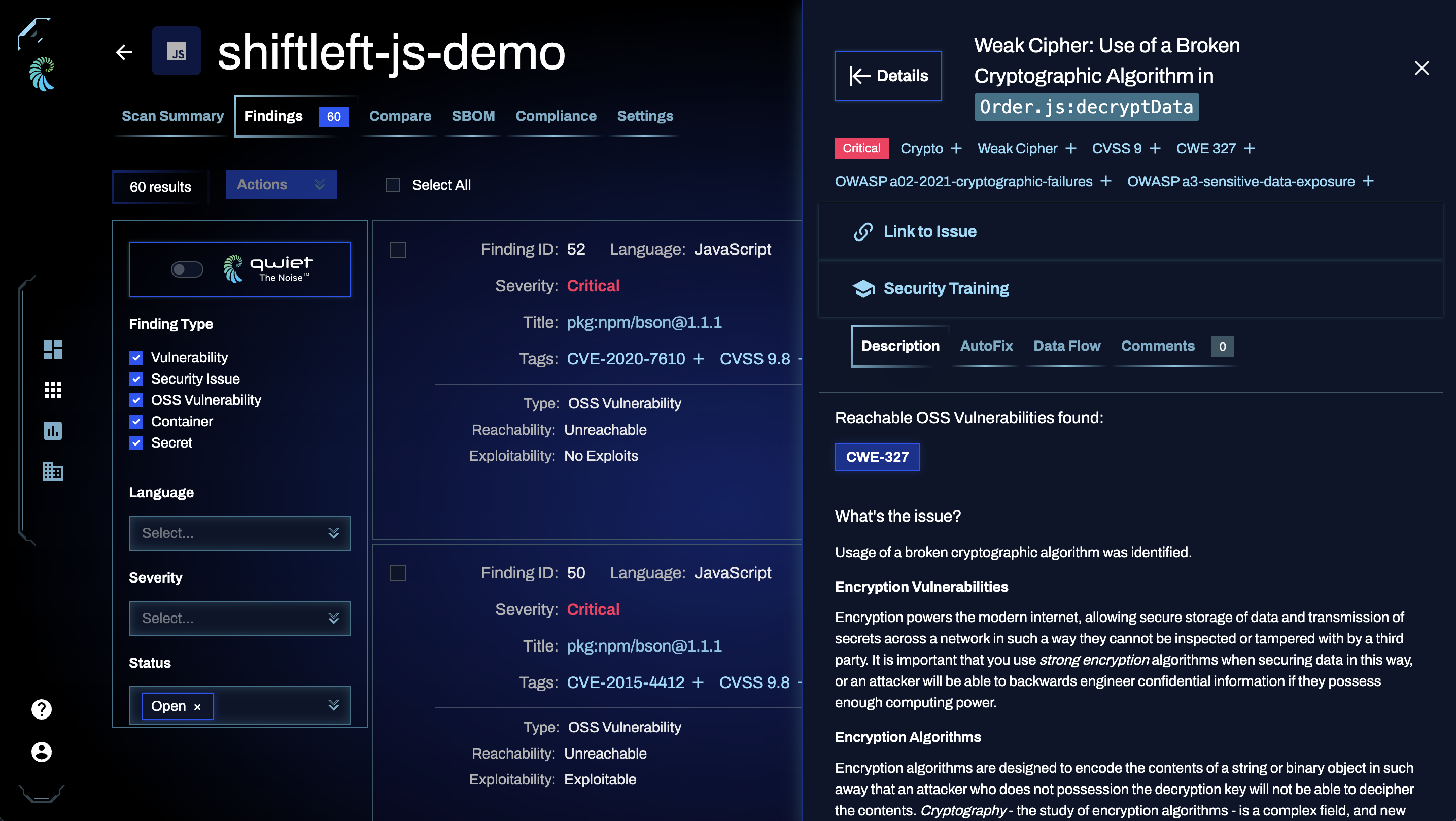This screenshot has width=1456, height=821.
Task: Click plus beside OWASP a3-sensitive-data-exposure
Action: [x=1368, y=181]
